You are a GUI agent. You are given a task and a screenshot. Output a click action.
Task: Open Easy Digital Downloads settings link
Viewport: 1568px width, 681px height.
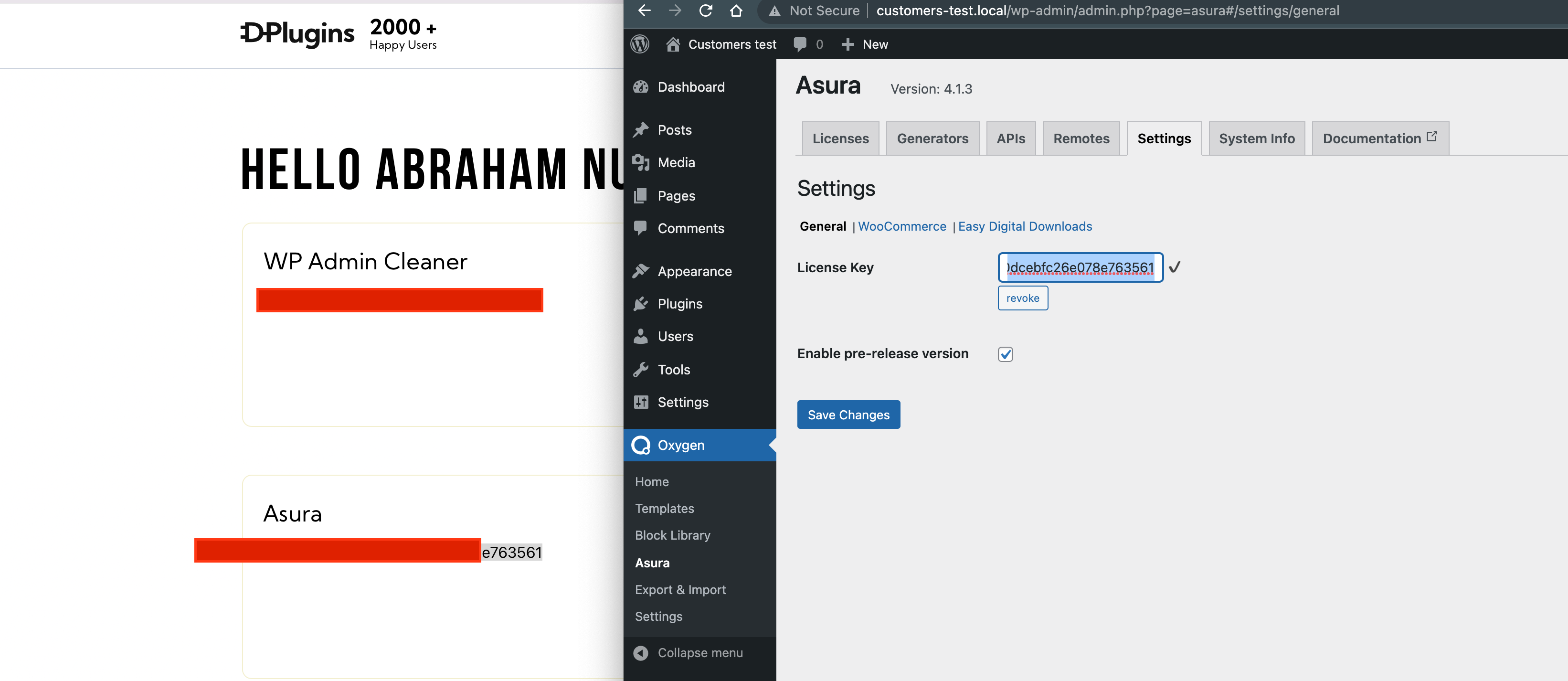(x=1025, y=226)
